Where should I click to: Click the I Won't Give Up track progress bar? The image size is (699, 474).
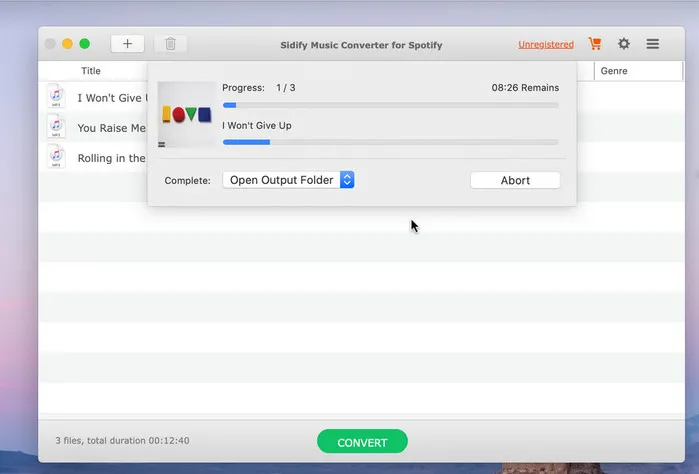click(x=391, y=142)
